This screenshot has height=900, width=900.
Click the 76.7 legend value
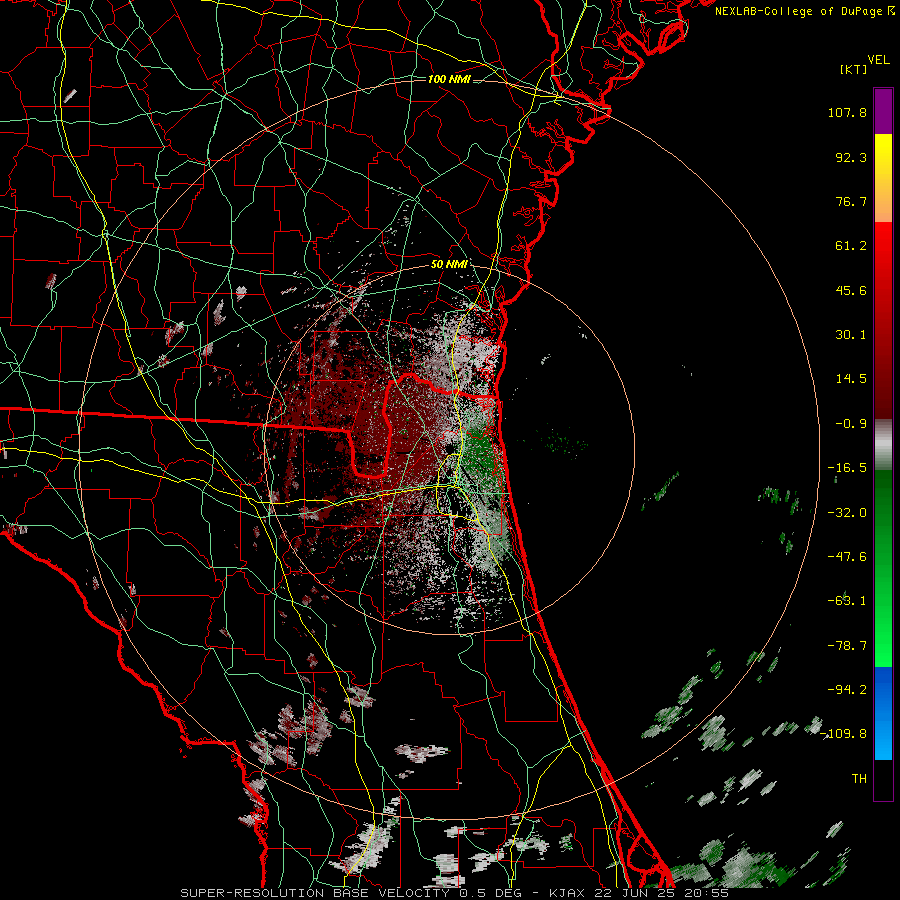click(851, 201)
